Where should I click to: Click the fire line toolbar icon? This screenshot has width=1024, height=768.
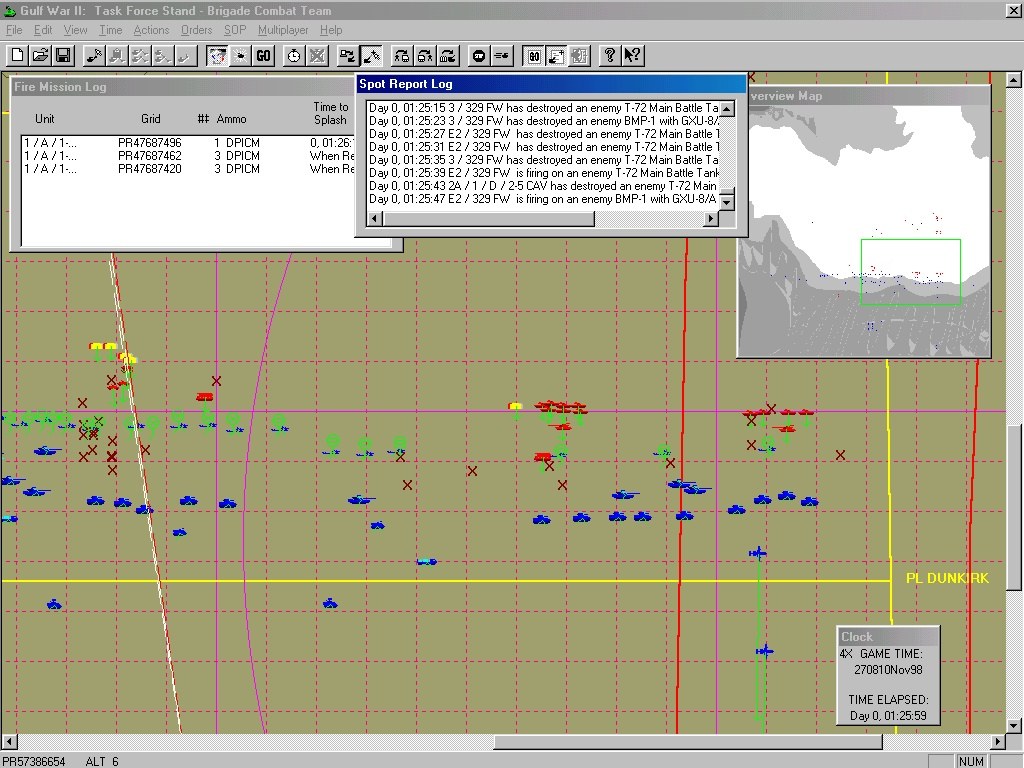502,56
